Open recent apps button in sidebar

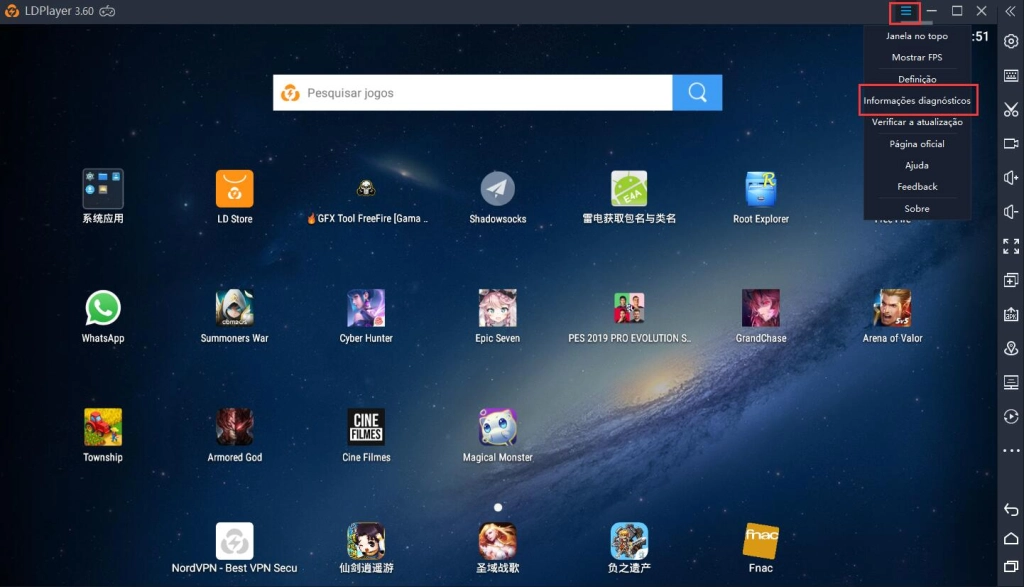tap(1011, 566)
